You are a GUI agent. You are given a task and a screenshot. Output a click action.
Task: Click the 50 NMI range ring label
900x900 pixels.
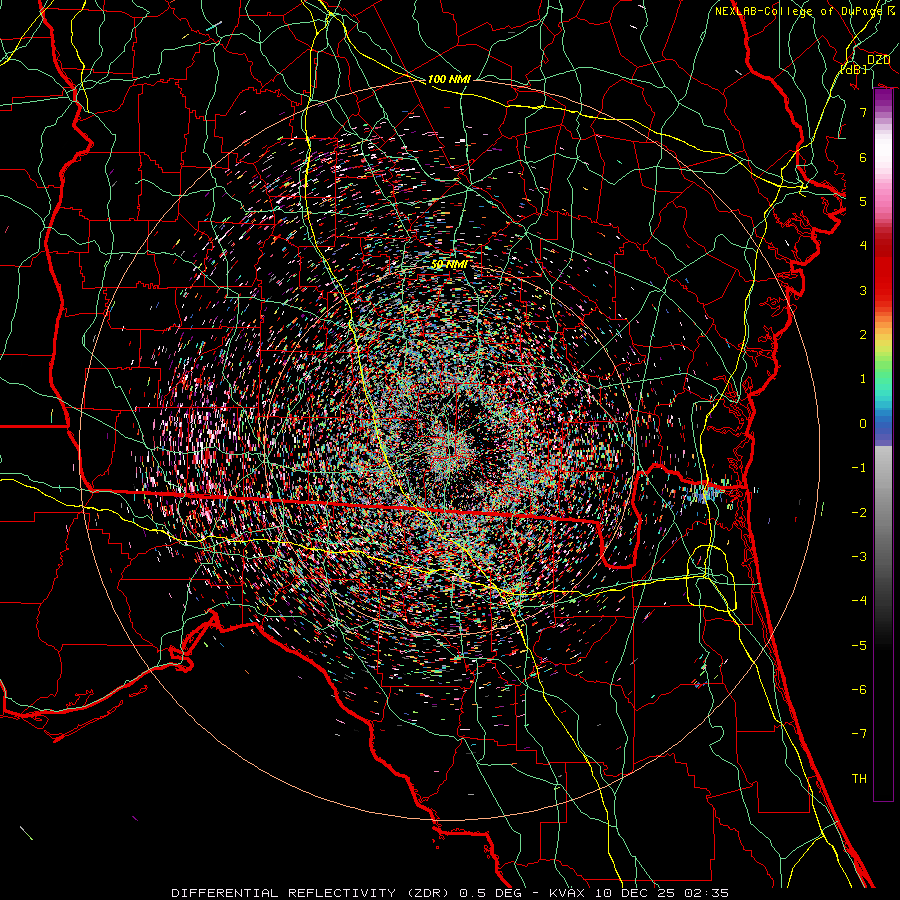coord(449,264)
